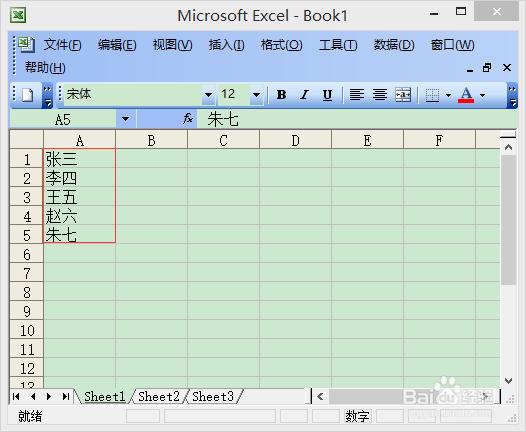Select cell containing 王五
The width and height of the screenshot is (526, 432).
click(80, 197)
